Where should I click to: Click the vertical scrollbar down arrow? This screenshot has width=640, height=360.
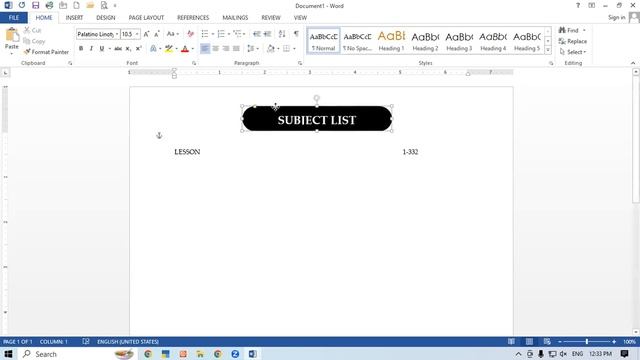pyautogui.click(x=636, y=332)
